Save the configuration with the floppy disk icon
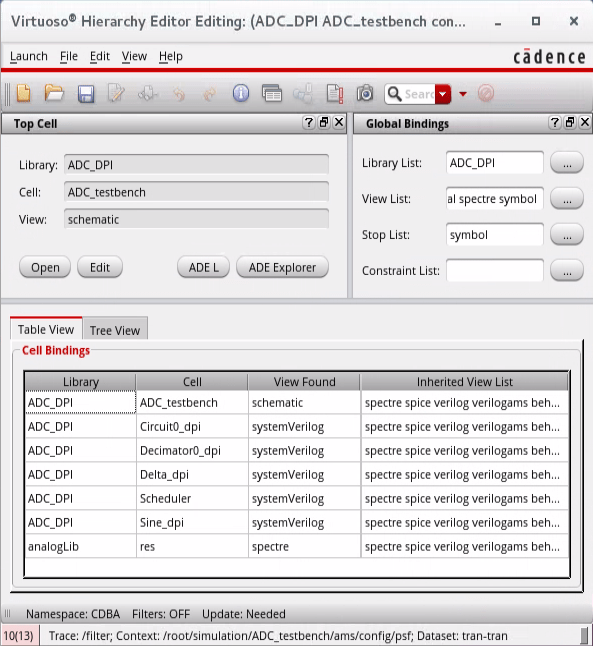Viewport: 593px width, 646px height. coord(86,94)
